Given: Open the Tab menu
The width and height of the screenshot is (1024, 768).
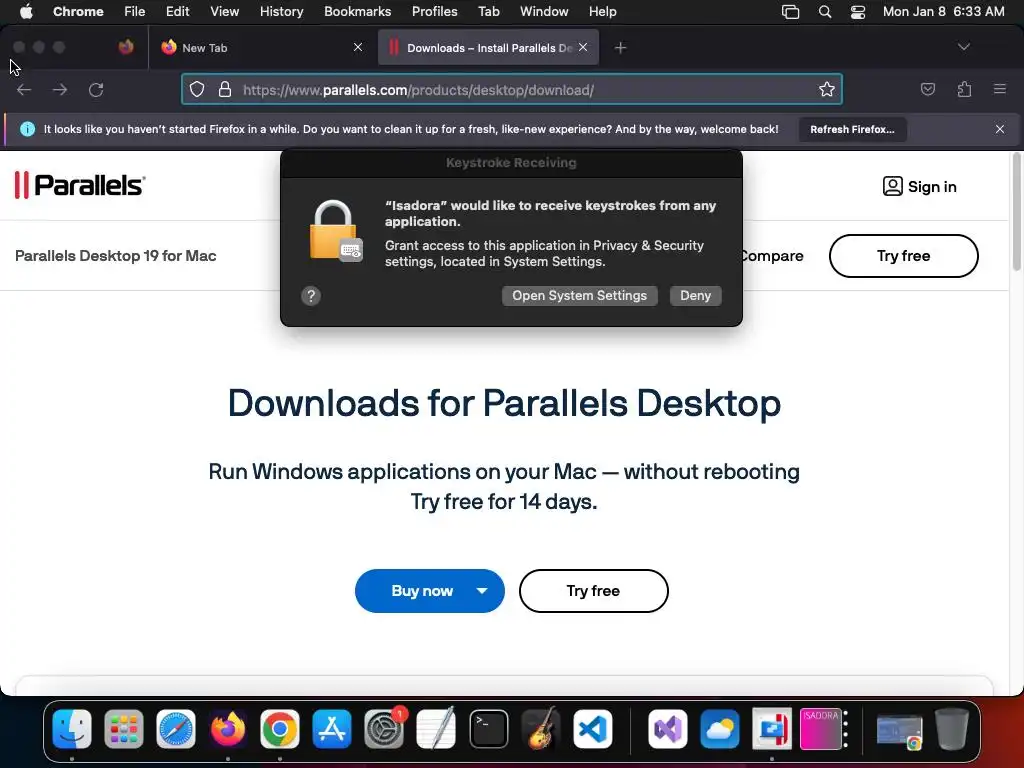Looking at the screenshot, I should [488, 12].
